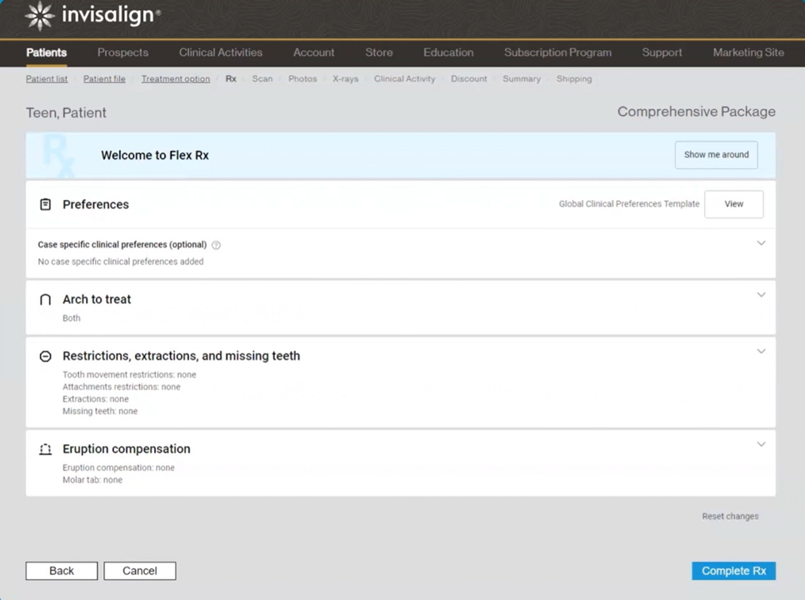The height and width of the screenshot is (600, 805).
Task: Click the Complete Rx button
Action: (733, 571)
